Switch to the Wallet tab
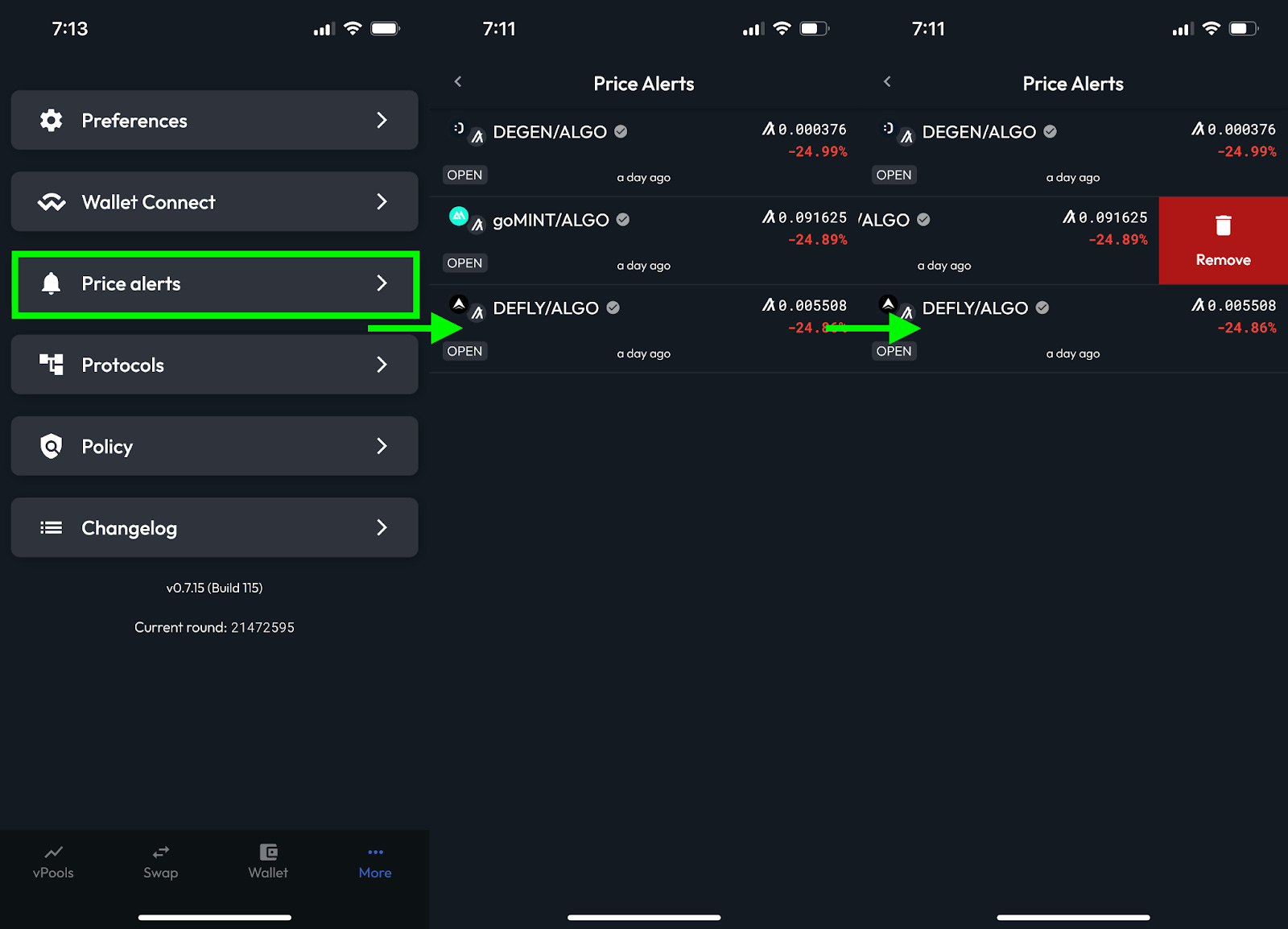1288x929 pixels. pyautogui.click(x=268, y=862)
